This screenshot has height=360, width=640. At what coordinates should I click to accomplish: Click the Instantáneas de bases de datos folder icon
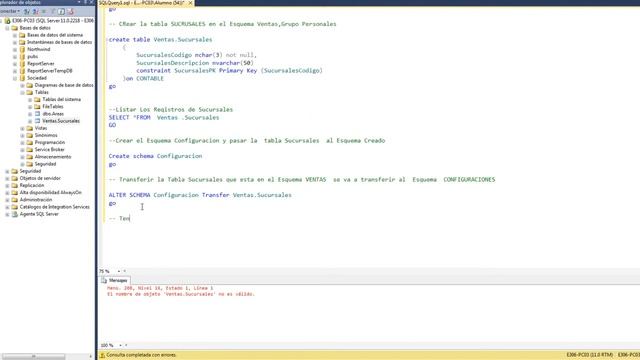(22, 42)
